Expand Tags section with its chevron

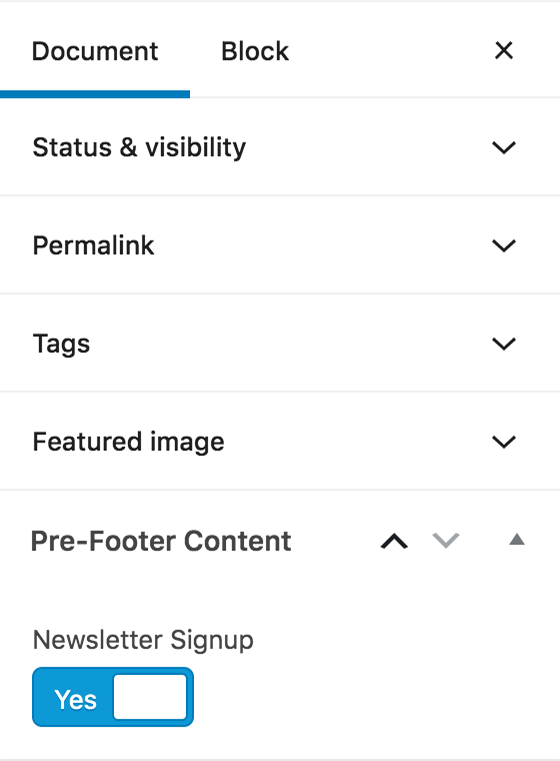tap(504, 344)
